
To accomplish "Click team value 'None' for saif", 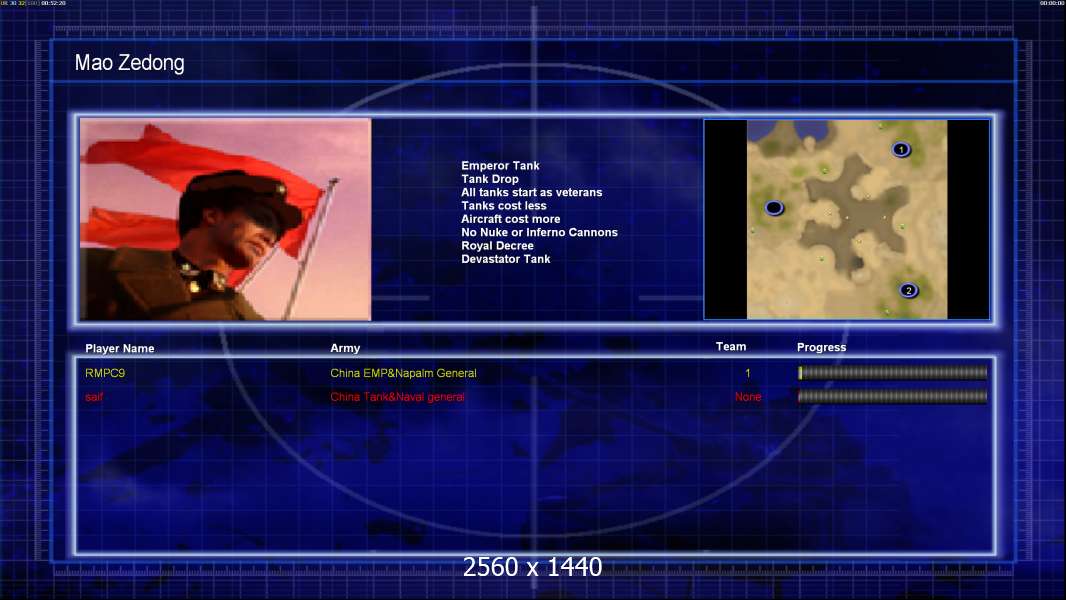I will pyautogui.click(x=748, y=397).
